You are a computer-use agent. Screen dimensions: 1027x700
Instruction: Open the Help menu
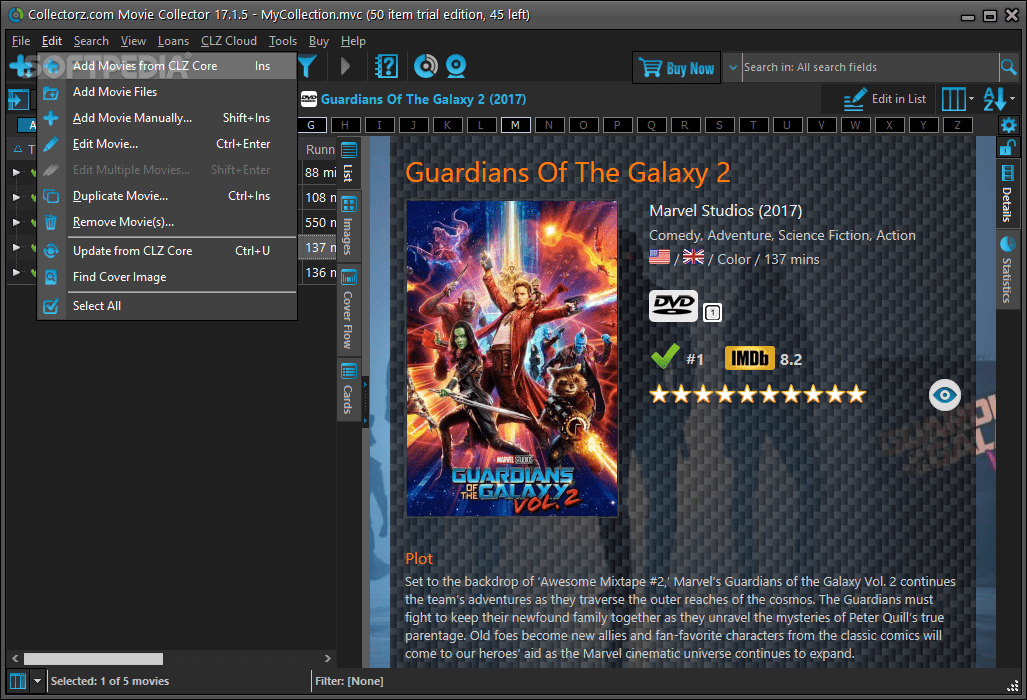pos(353,41)
